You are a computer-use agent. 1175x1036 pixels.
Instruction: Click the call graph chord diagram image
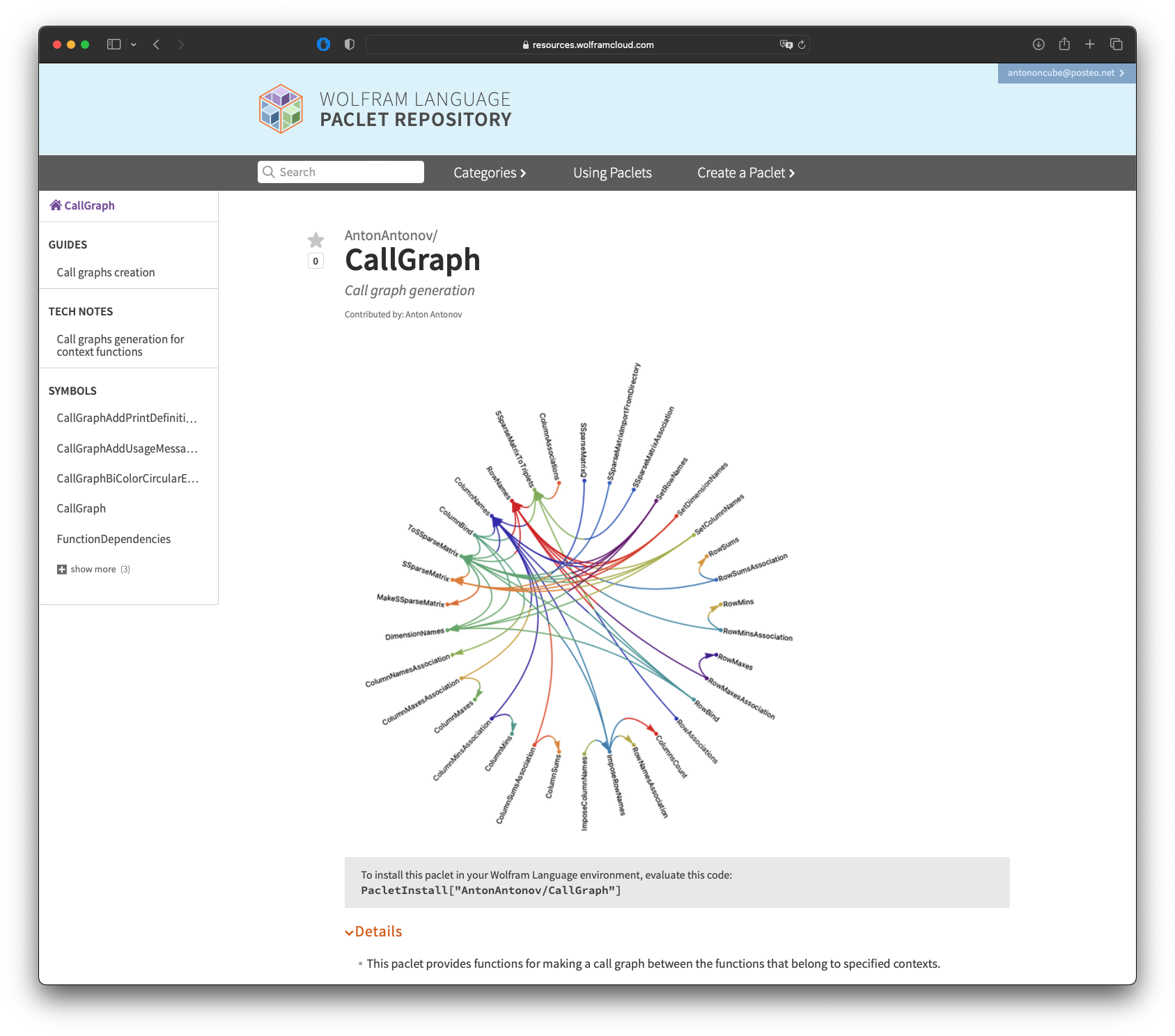[579, 596]
